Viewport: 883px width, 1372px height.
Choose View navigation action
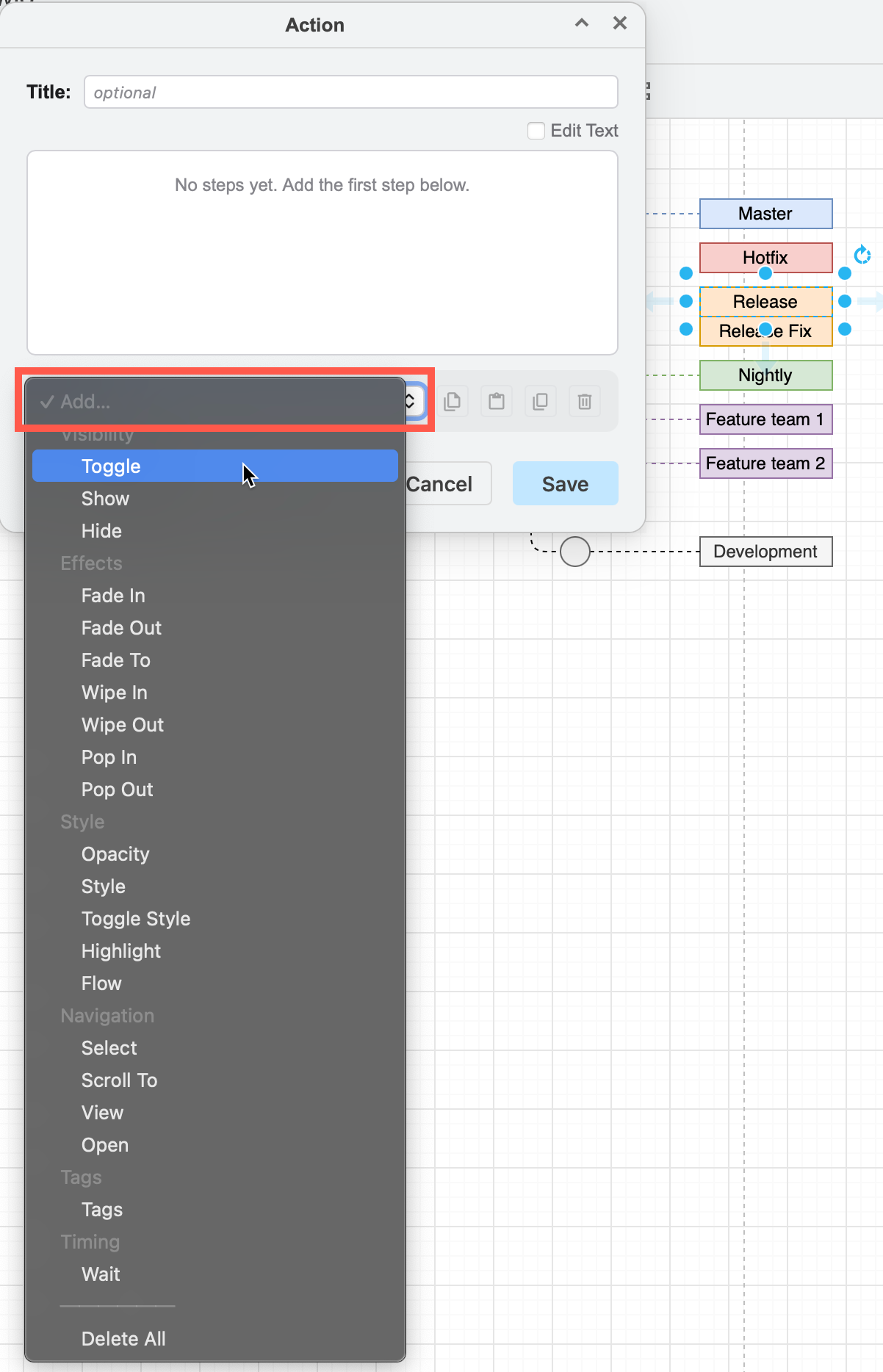(x=215, y=1112)
